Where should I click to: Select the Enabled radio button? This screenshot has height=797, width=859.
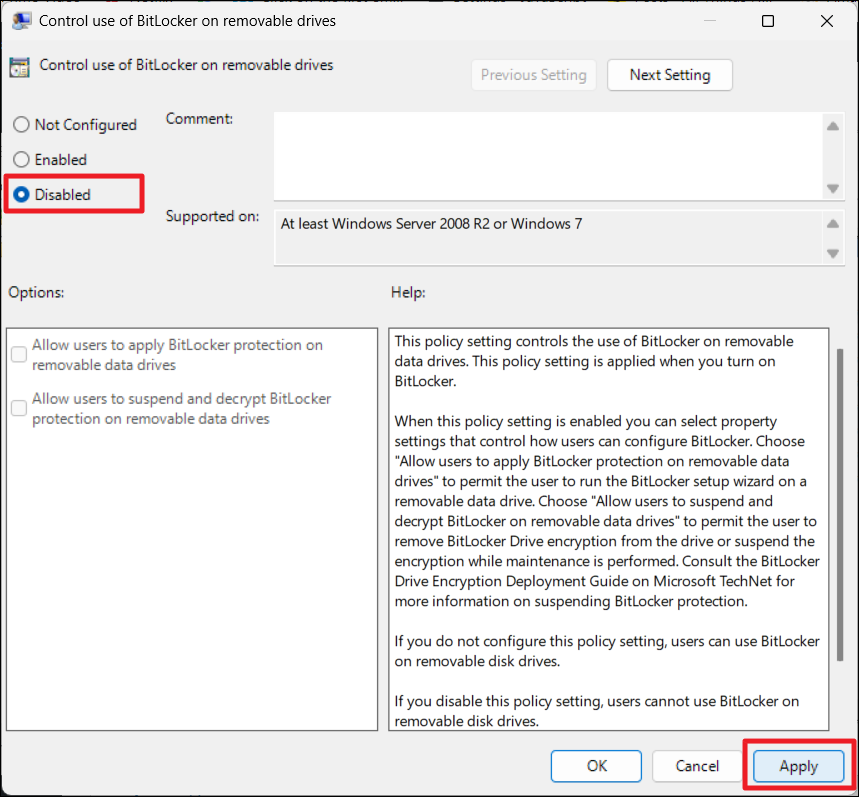[21, 159]
